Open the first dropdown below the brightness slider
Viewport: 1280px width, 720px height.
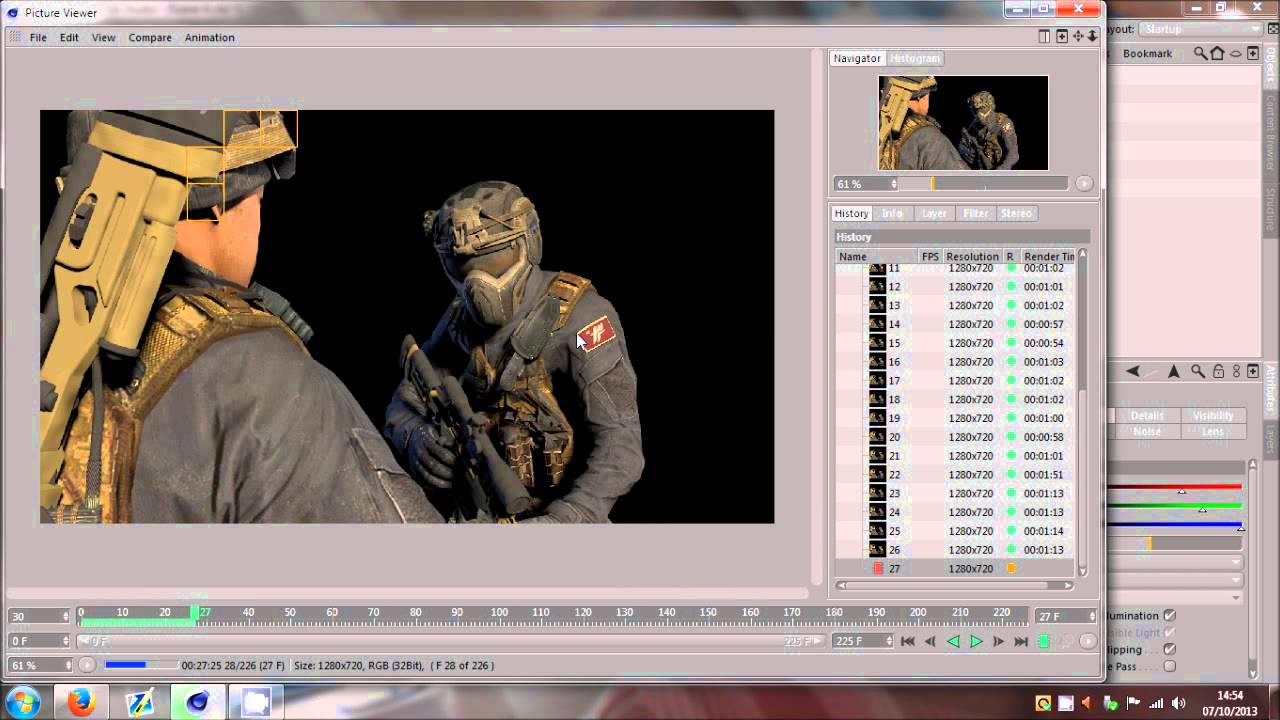click(1176, 562)
